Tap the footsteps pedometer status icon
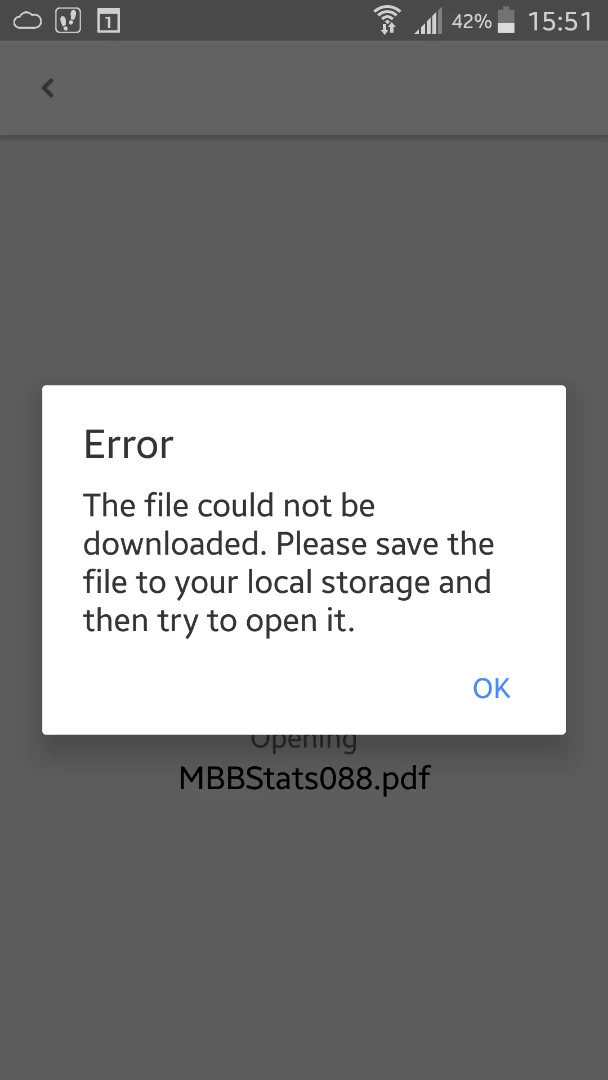The width and height of the screenshot is (608, 1080). tap(68, 21)
